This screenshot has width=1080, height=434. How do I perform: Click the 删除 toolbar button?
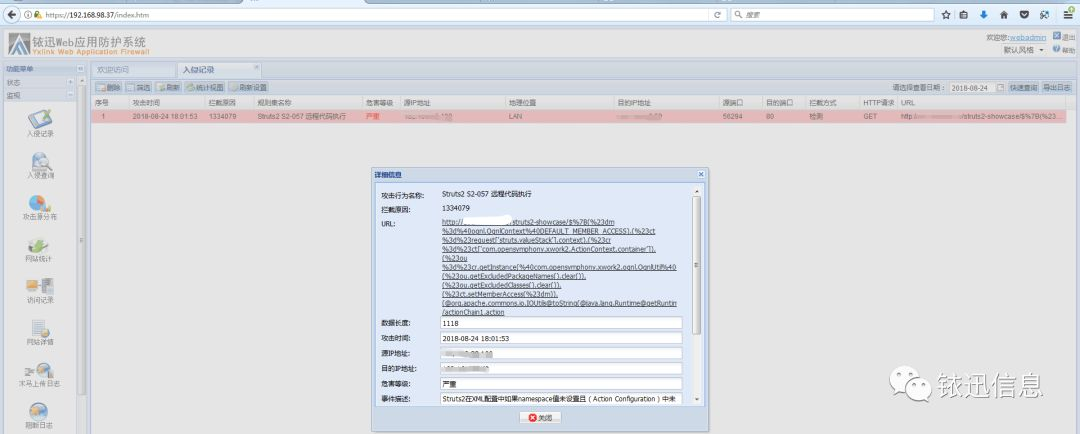(109, 87)
